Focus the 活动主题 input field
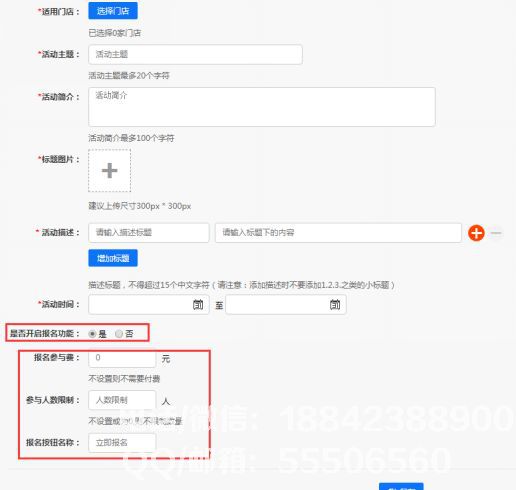The image size is (516, 490). [195, 54]
